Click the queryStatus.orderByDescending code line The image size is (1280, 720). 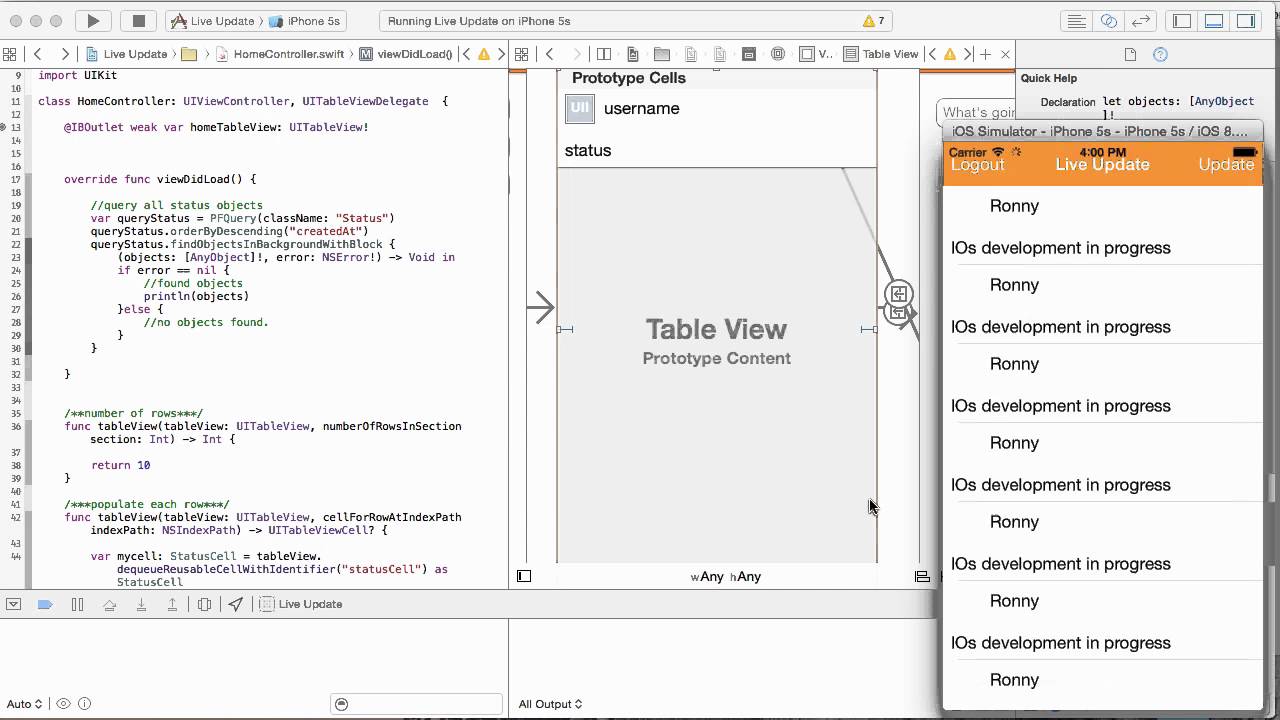(229, 231)
